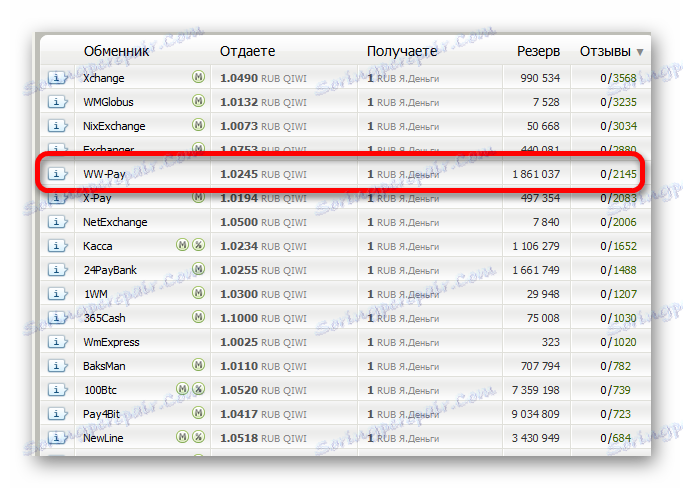Open info icon for 1WM exchanger
This screenshot has height=488, width=683.
click(57, 294)
